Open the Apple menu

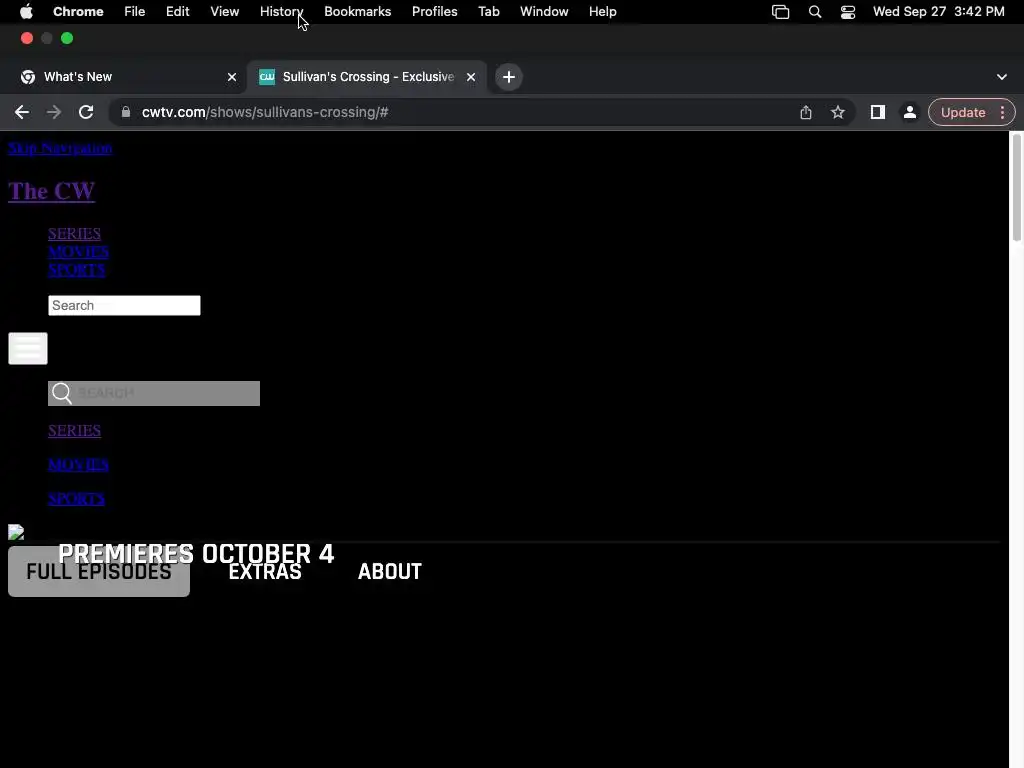click(x=26, y=12)
